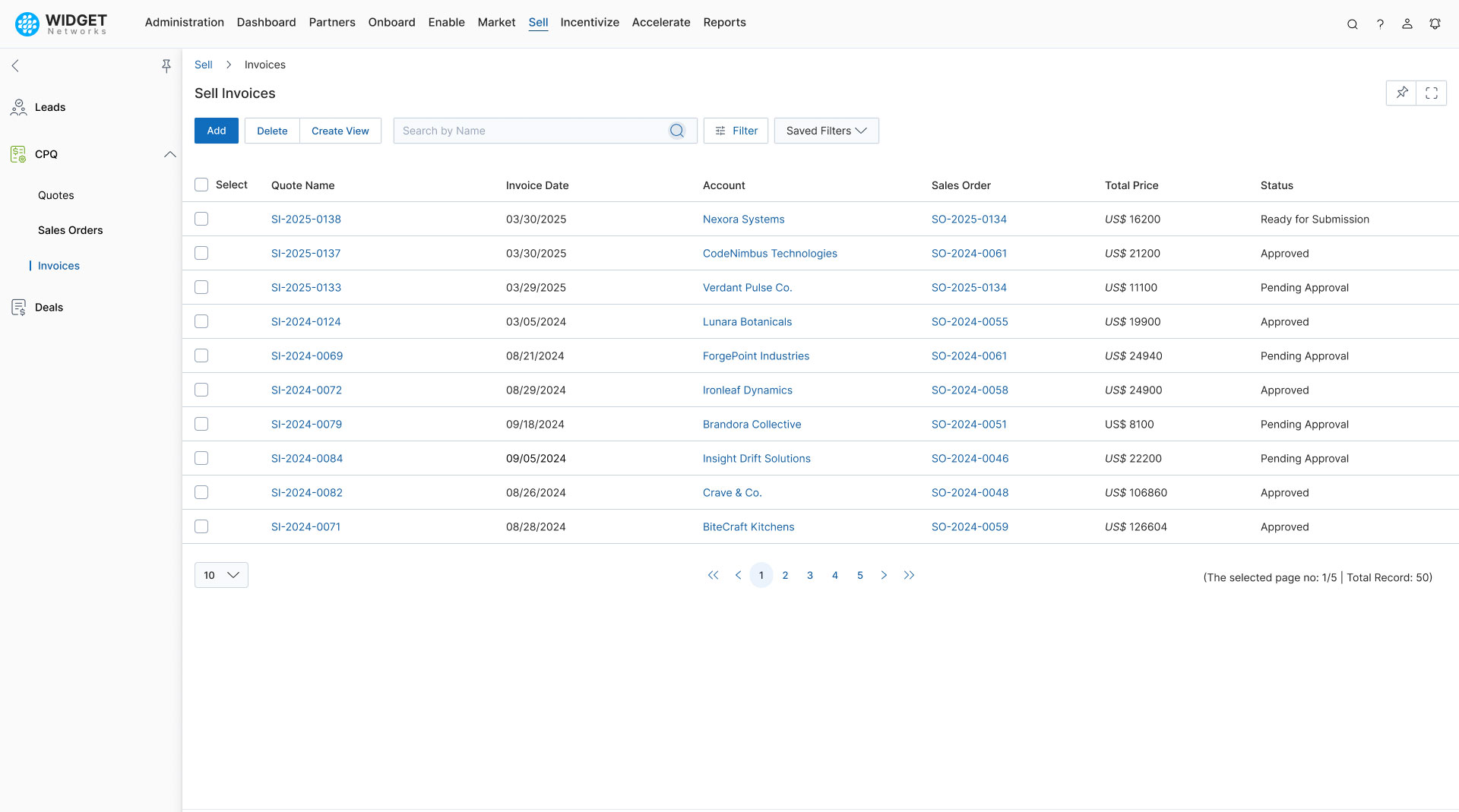Open the Sell breadcrumb link

point(203,65)
